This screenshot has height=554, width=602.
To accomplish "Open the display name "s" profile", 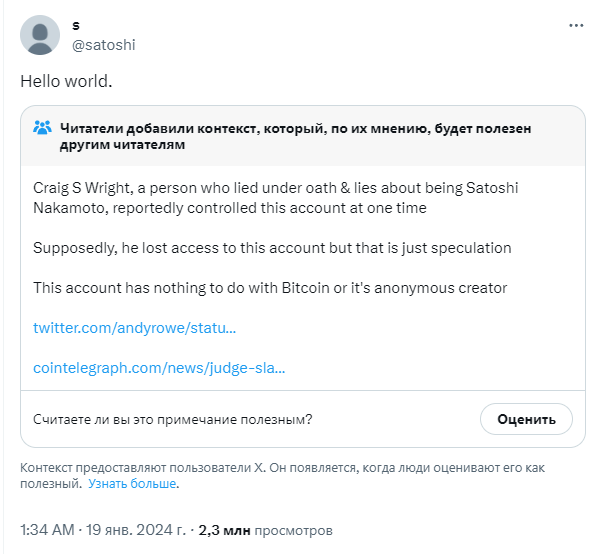I will [x=77, y=25].
